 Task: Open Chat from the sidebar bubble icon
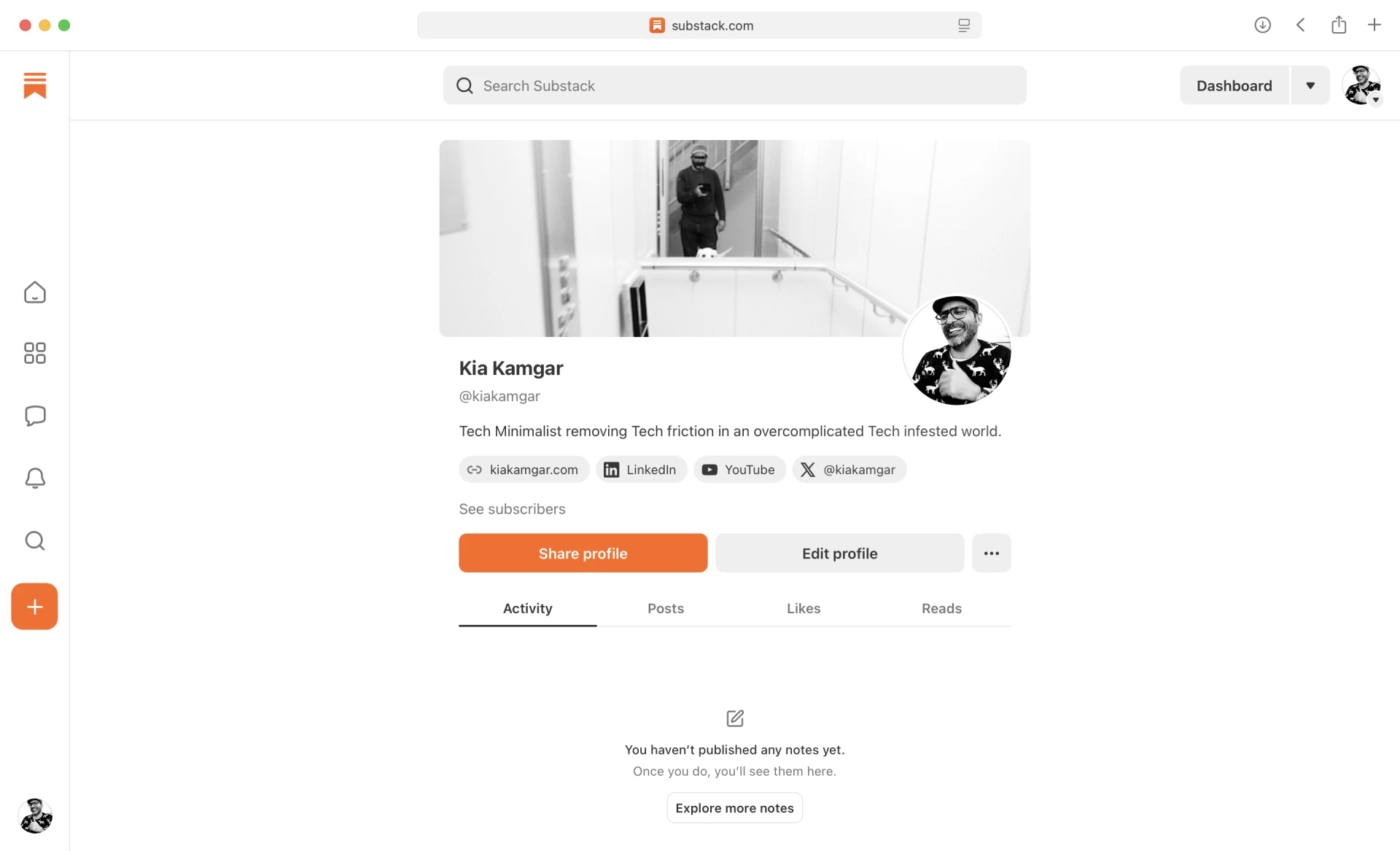(34, 416)
